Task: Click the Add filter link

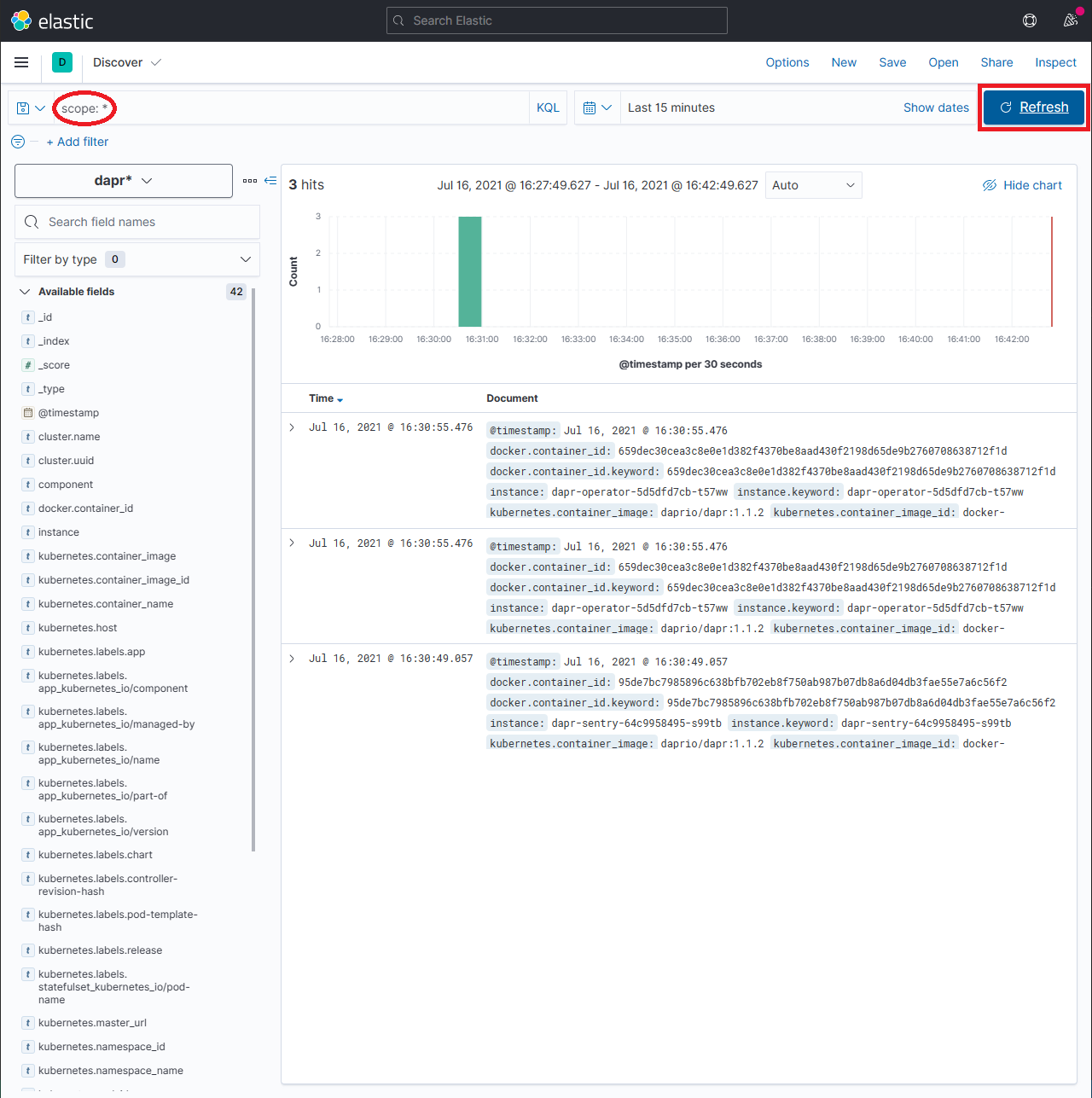Action: 78,142
